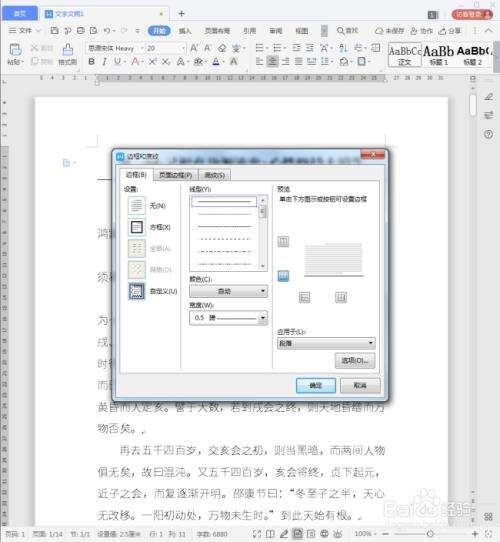Expand the 宽度(W) width dropdown
500x542 pixels.
pos(229,318)
